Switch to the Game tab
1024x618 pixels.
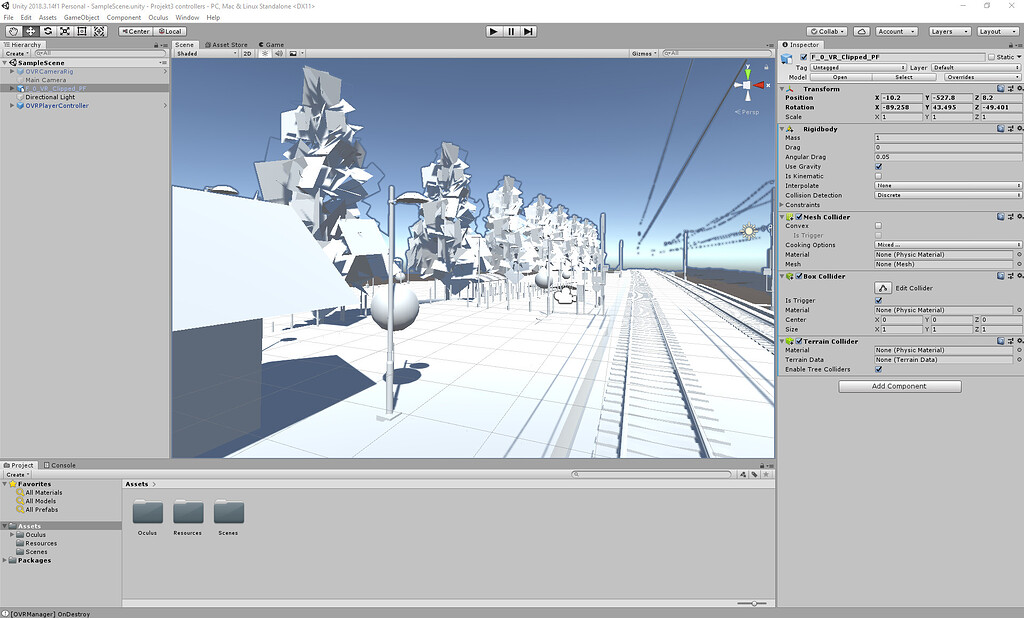tap(271, 43)
